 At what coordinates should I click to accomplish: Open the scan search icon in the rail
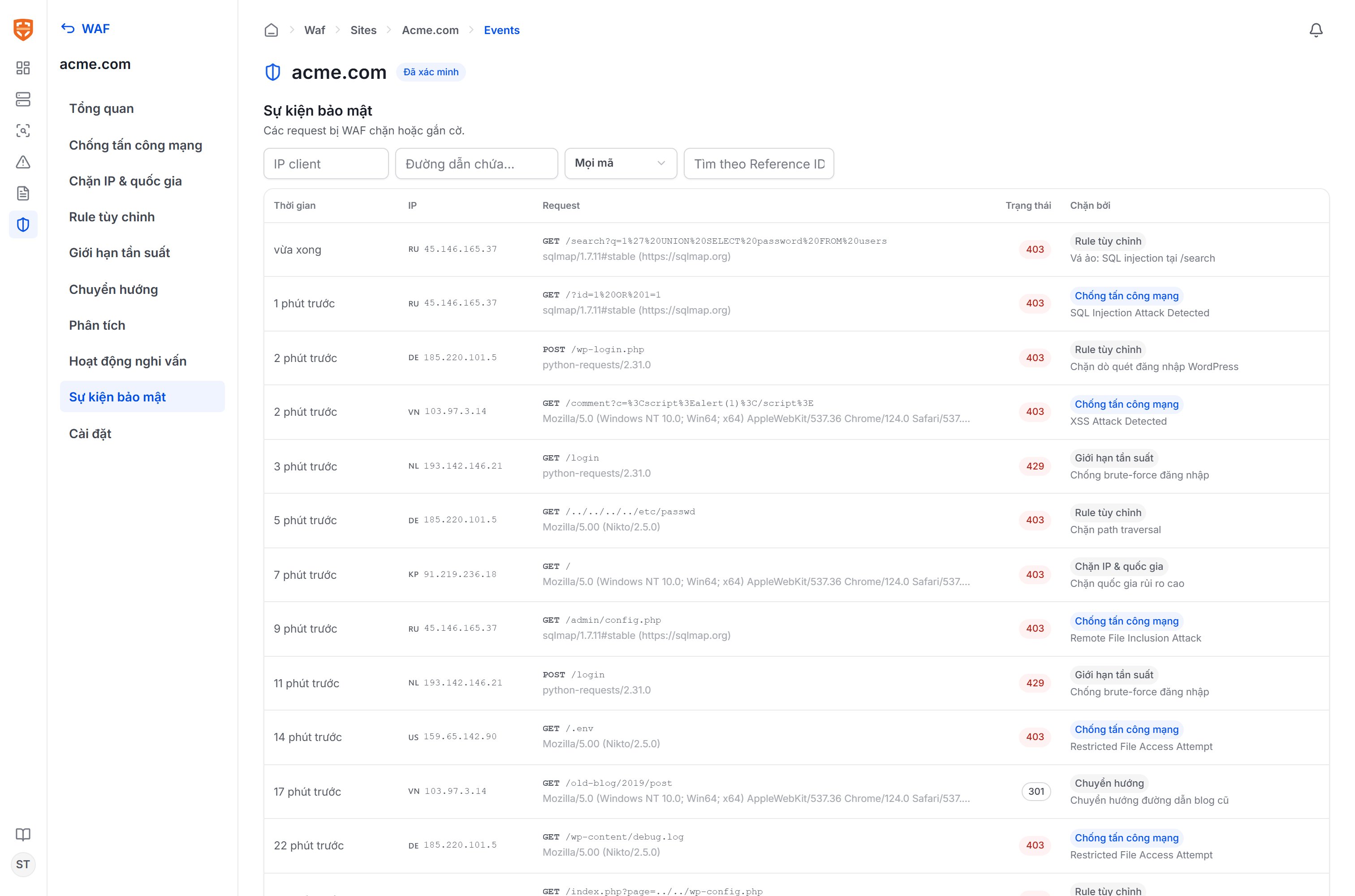pos(23,131)
